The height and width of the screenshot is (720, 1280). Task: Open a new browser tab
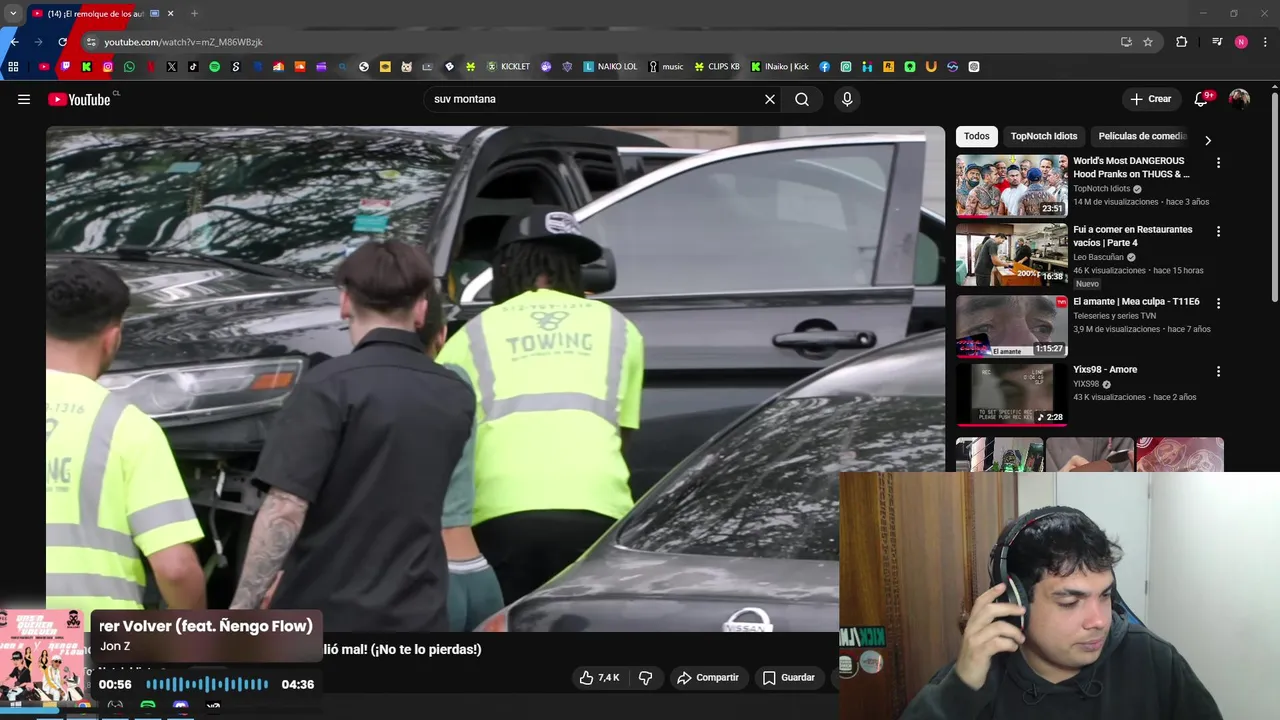click(x=194, y=14)
